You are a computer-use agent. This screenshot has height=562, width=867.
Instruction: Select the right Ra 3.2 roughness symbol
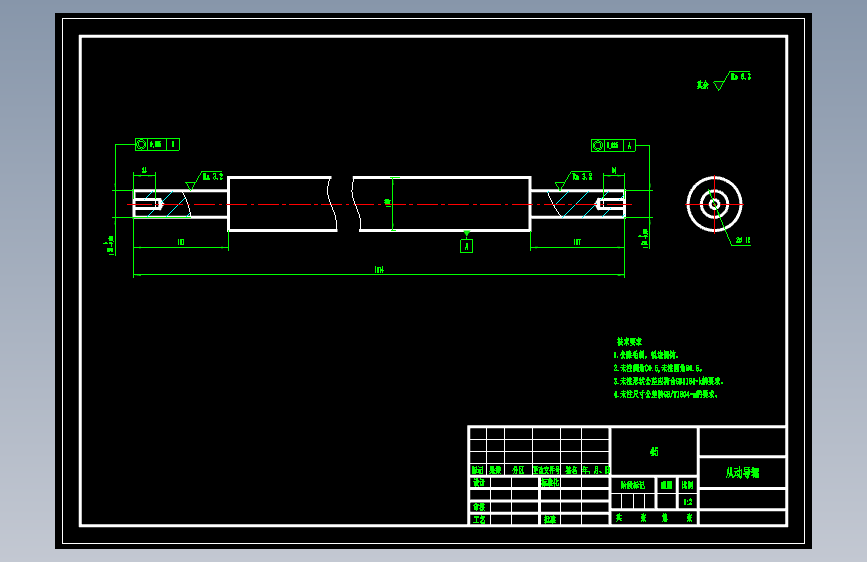(x=573, y=180)
